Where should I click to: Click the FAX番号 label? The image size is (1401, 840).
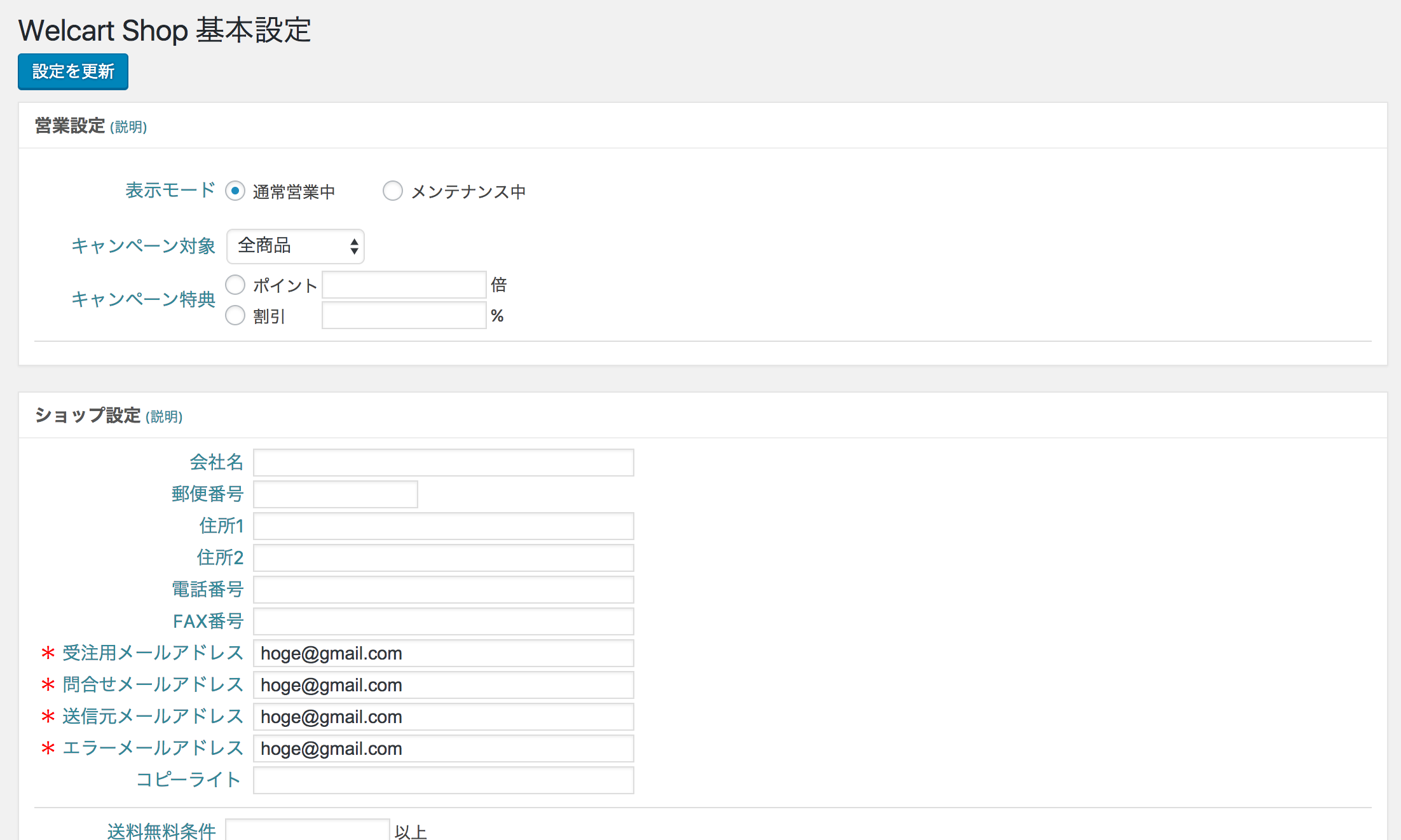pos(208,621)
